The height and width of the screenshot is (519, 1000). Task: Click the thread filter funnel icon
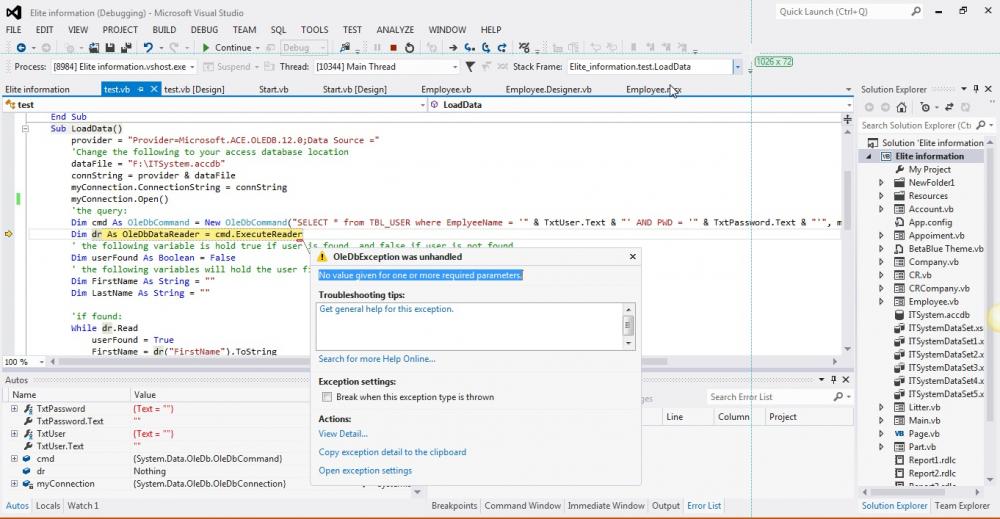pyautogui.click(x=470, y=66)
